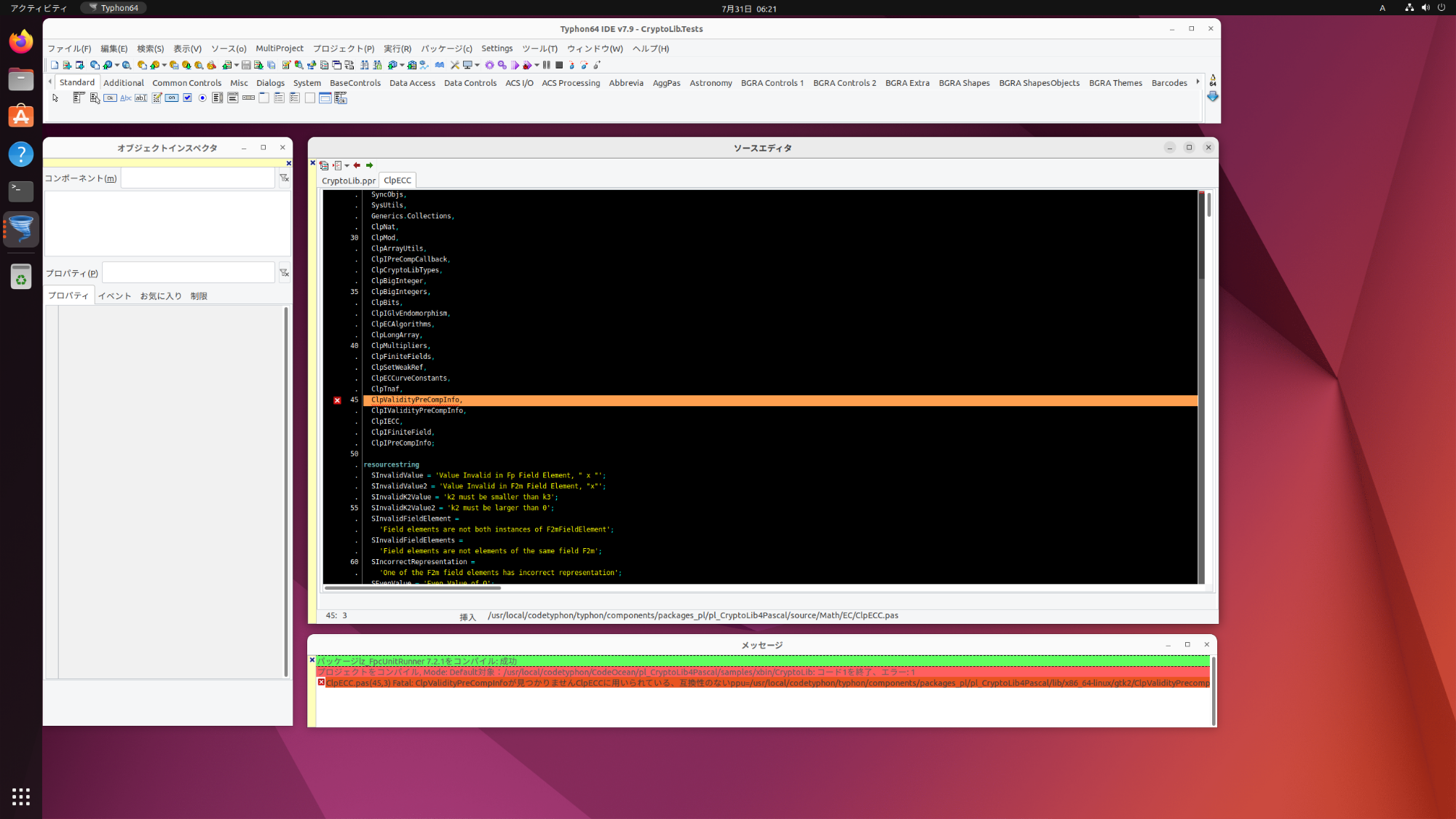Pick the TToggleBox 'on' component icon
Image resolution: width=1456 pixels, height=819 pixels.
pos(172,98)
